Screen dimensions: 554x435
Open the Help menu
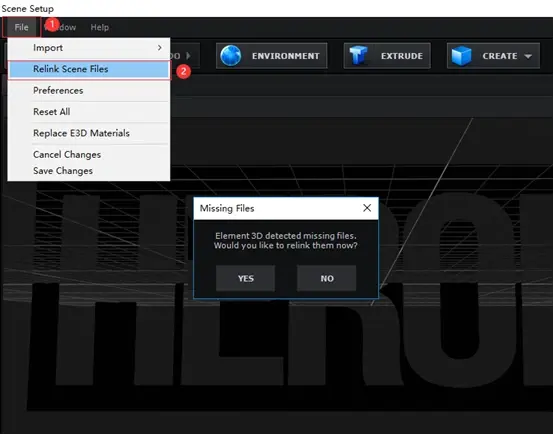click(x=99, y=27)
